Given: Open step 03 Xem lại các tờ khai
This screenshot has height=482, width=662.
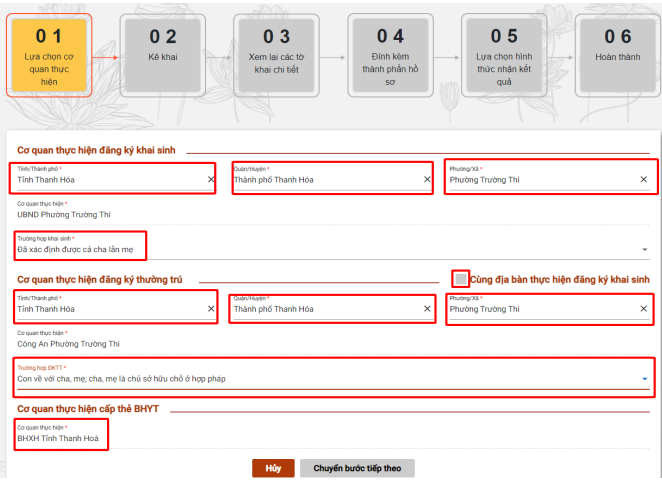Looking at the screenshot, I should click(x=276, y=56).
